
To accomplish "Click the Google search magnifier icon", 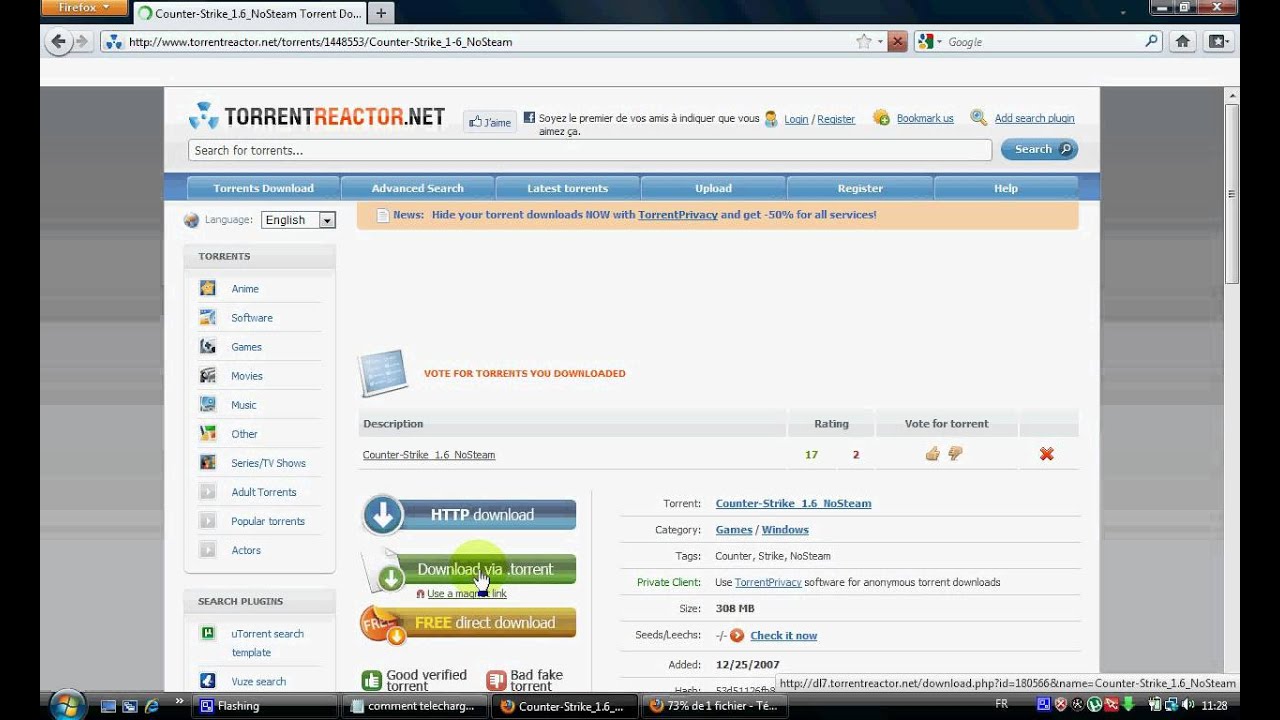I will tap(1152, 42).
